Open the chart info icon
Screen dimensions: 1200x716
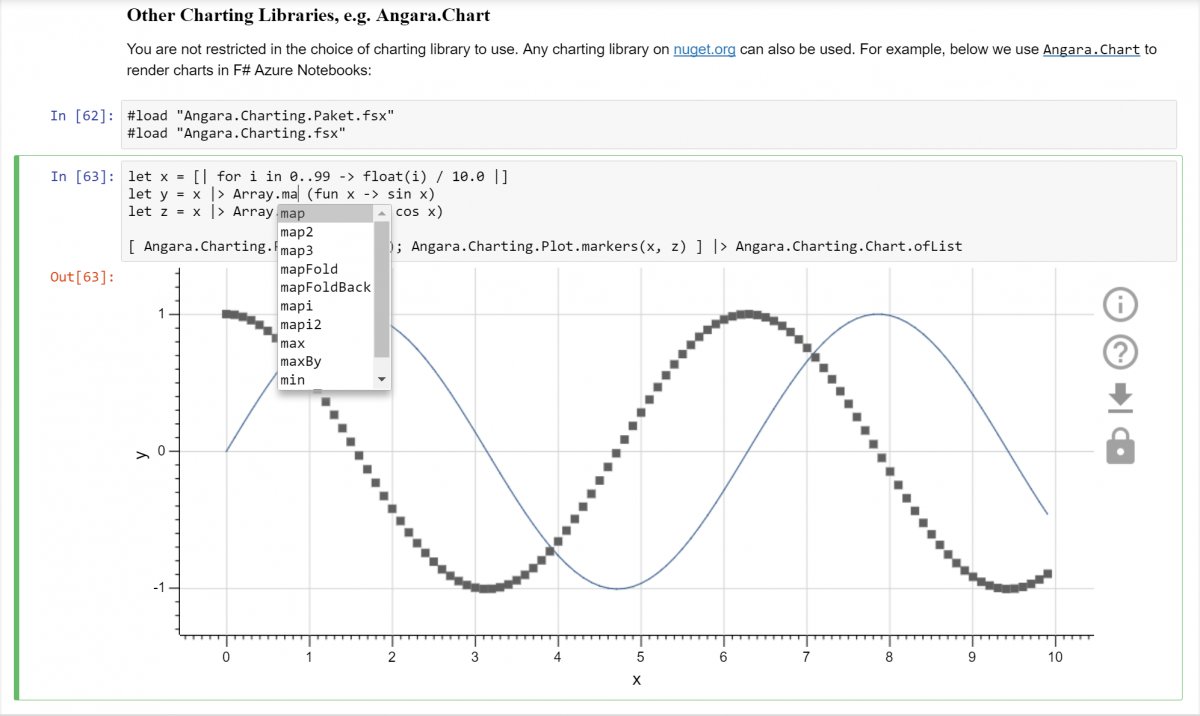coord(1120,303)
